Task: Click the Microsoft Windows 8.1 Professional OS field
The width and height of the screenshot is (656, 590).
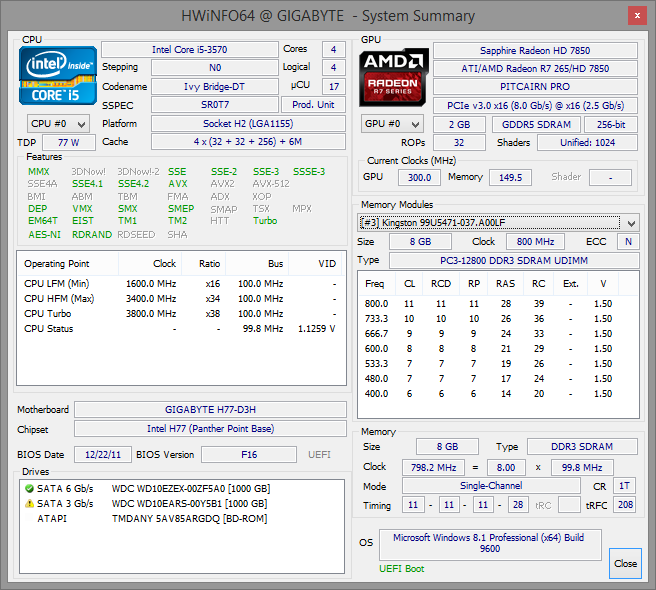Action: click(490, 544)
